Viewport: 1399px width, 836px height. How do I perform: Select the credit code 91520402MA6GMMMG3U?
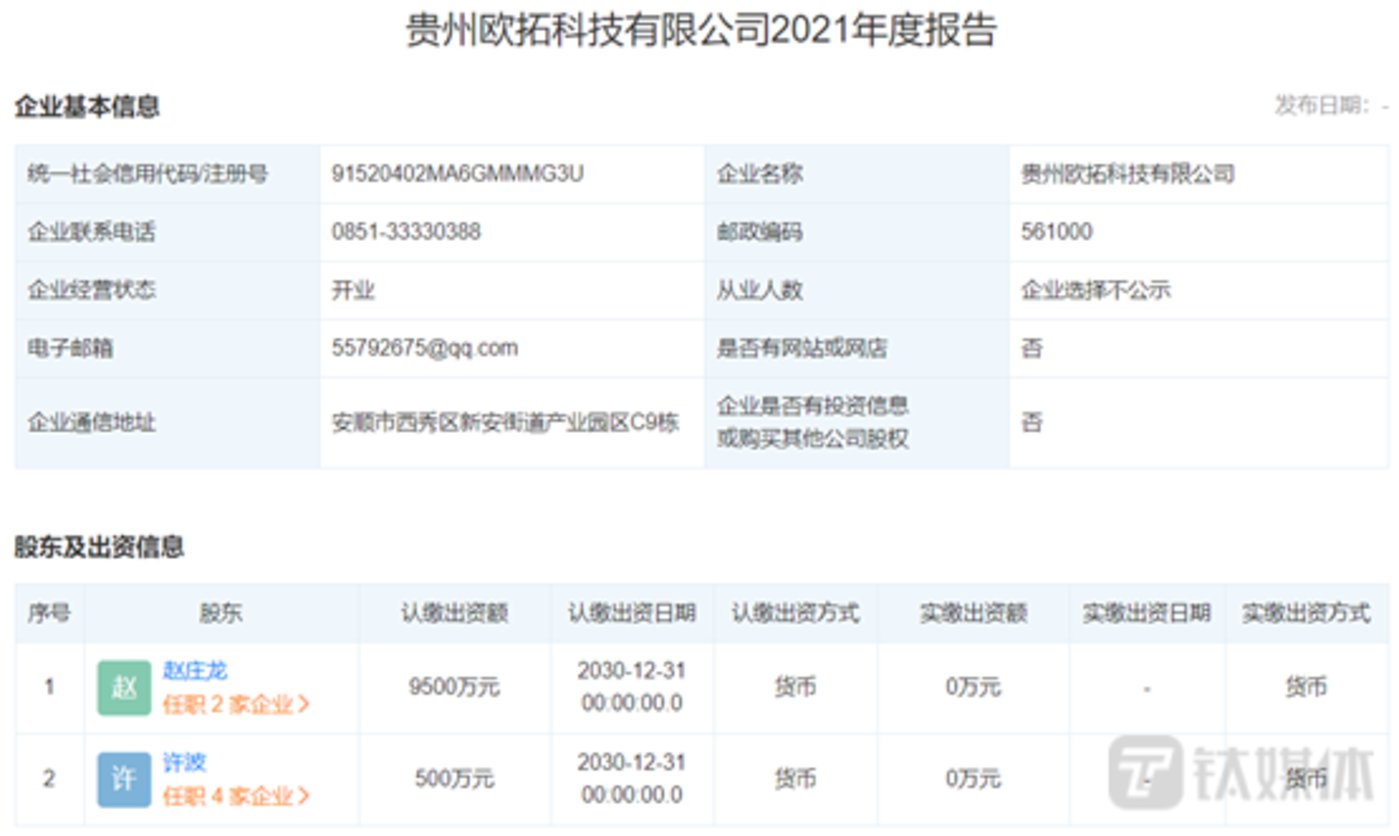[457, 174]
